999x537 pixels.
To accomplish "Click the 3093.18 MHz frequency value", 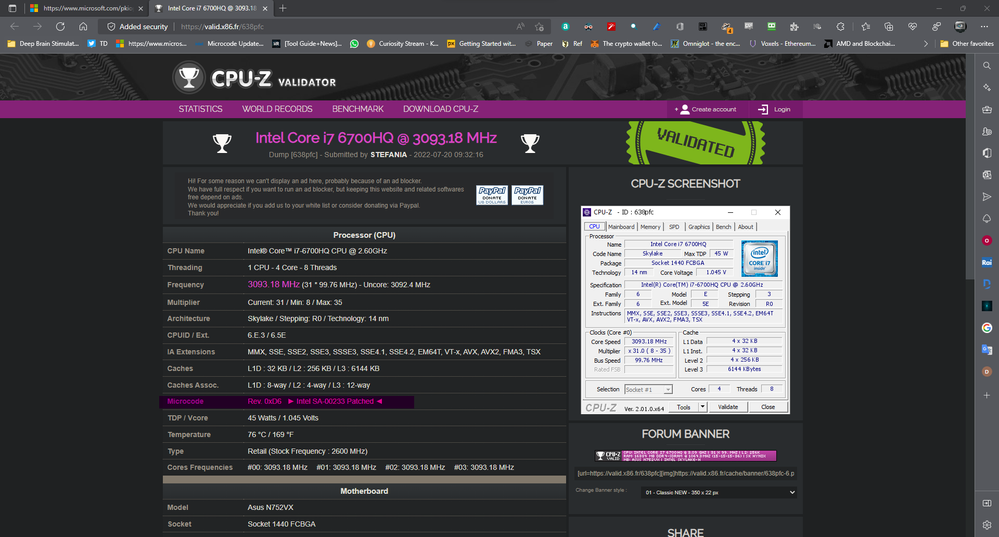I will pyautogui.click(x=273, y=285).
